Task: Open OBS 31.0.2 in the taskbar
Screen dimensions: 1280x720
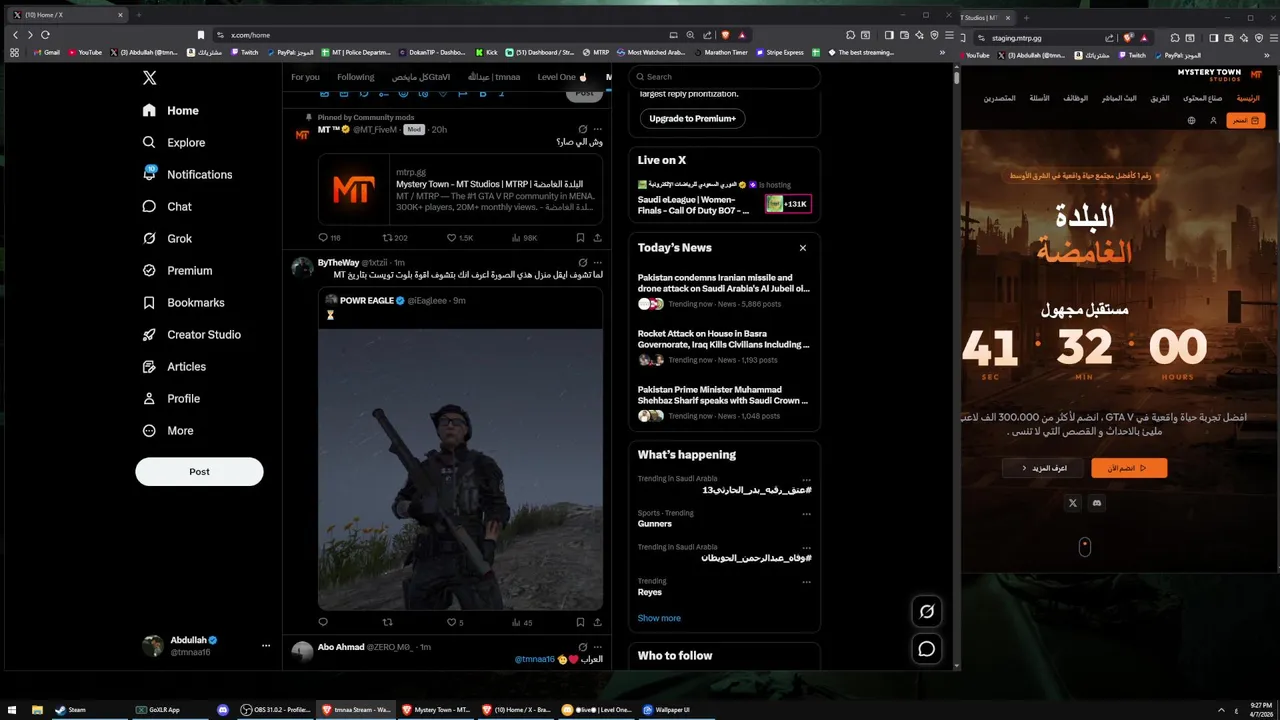Action: click(x=277, y=710)
